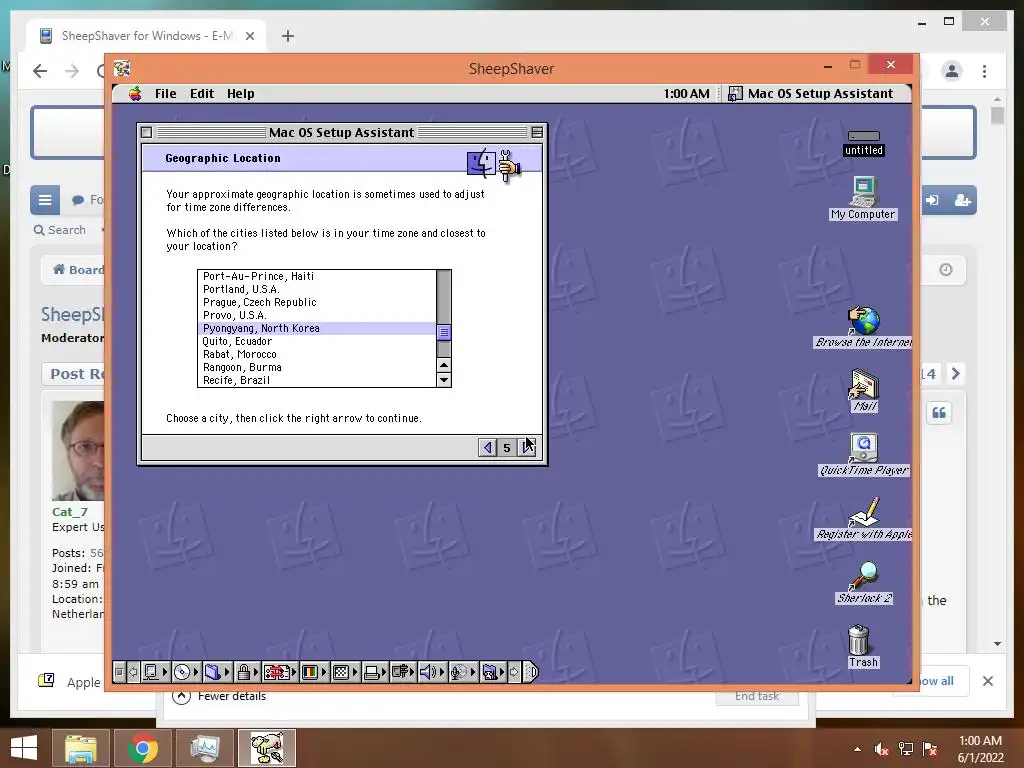
Task: Open the Apple menu in SheepShaver
Action: click(135, 93)
